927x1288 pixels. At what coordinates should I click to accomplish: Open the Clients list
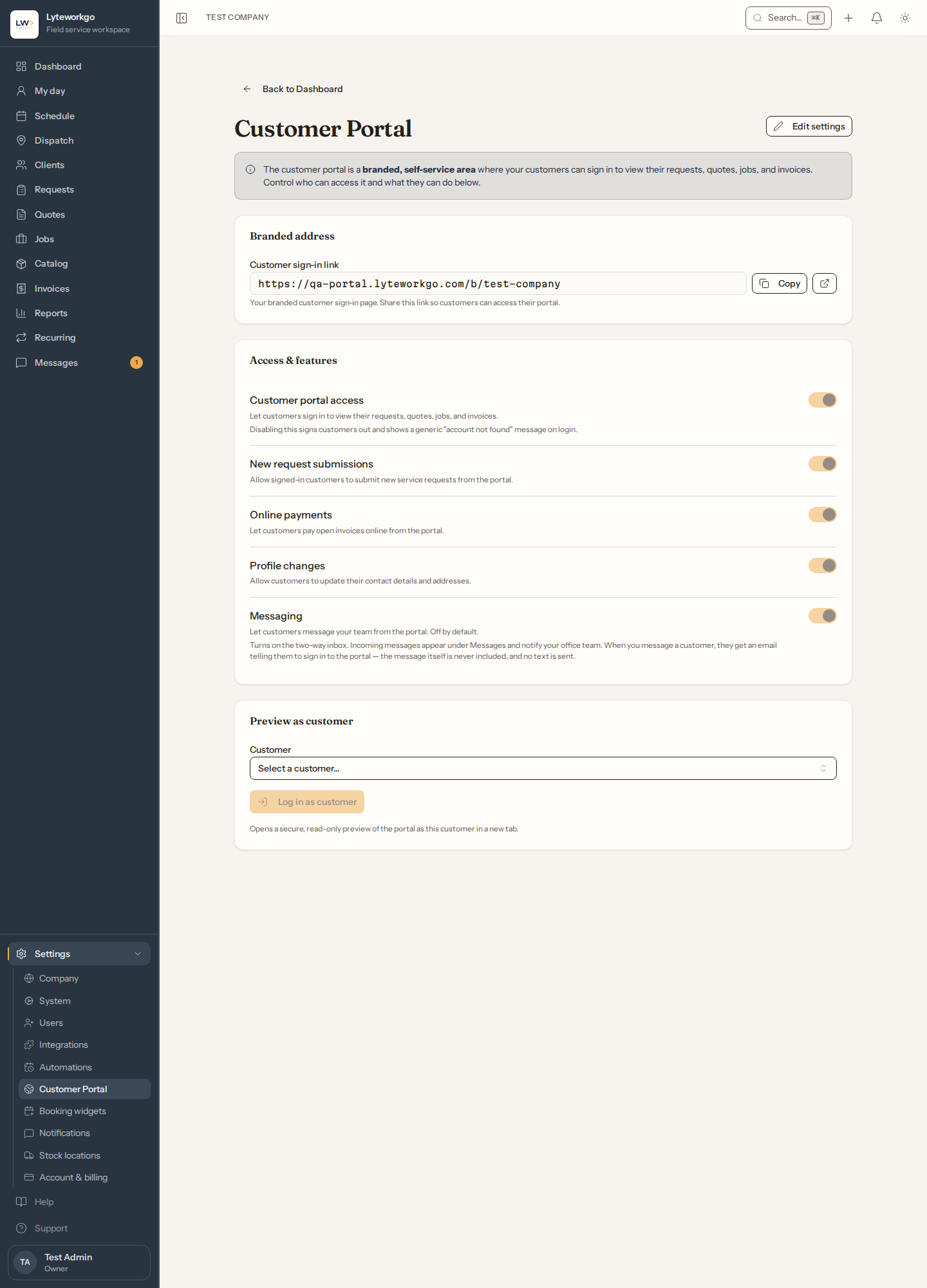click(x=80, y=165)
